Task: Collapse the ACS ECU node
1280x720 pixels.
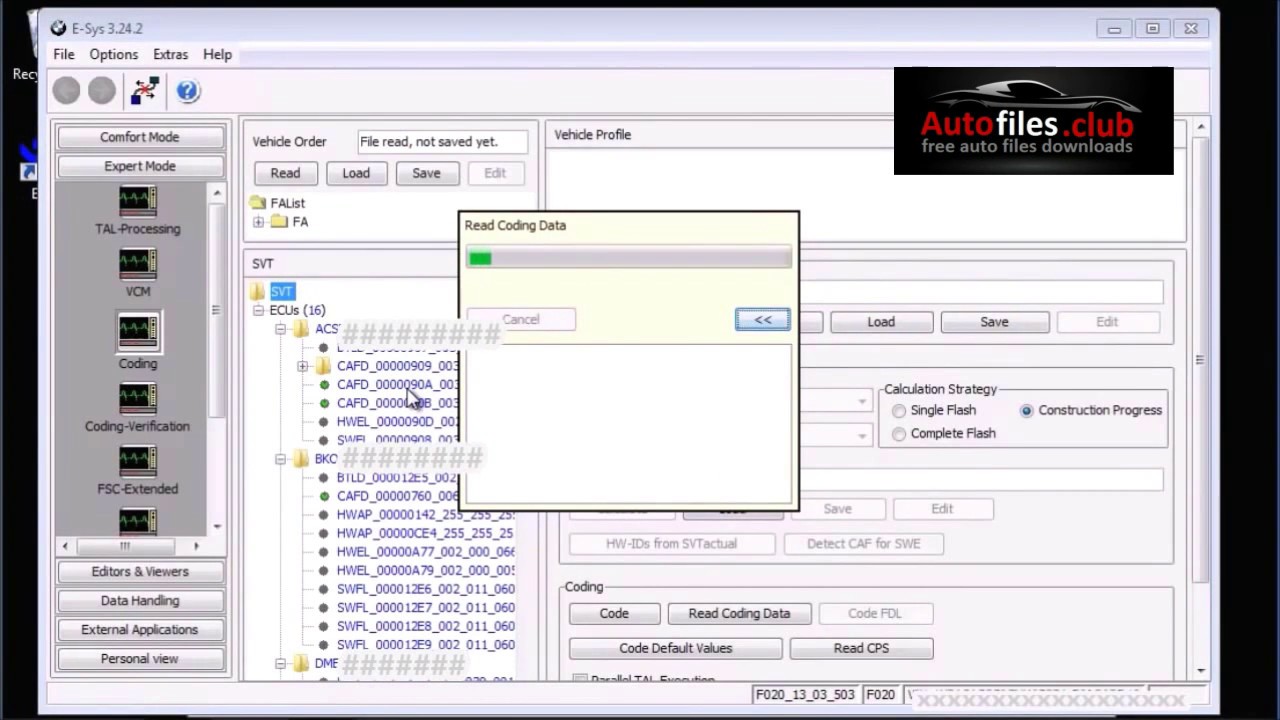Action: pyautogui.click(x=280, y=329)
